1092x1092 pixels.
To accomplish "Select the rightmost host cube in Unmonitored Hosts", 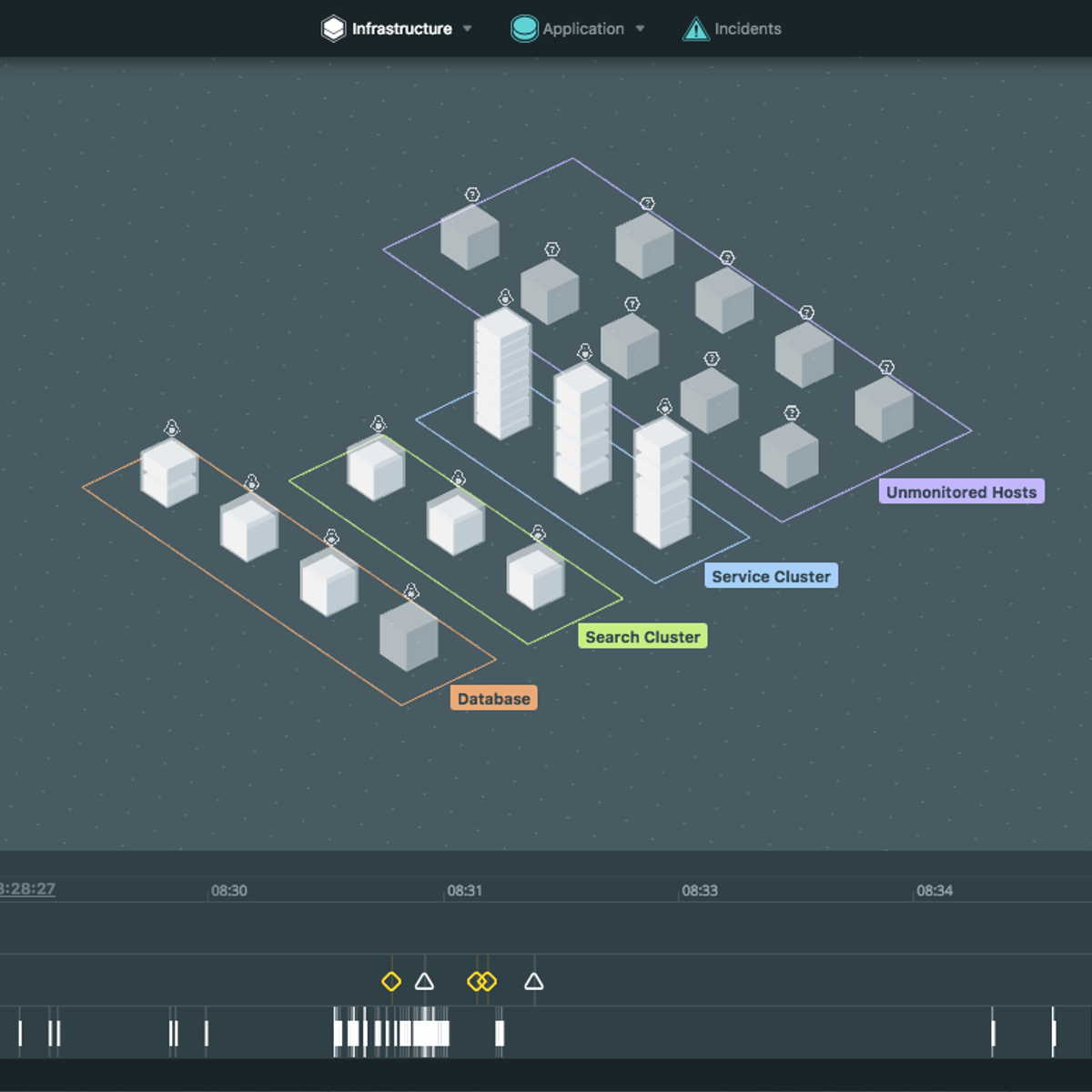I will pyautogui.click(x=884, y=409).
